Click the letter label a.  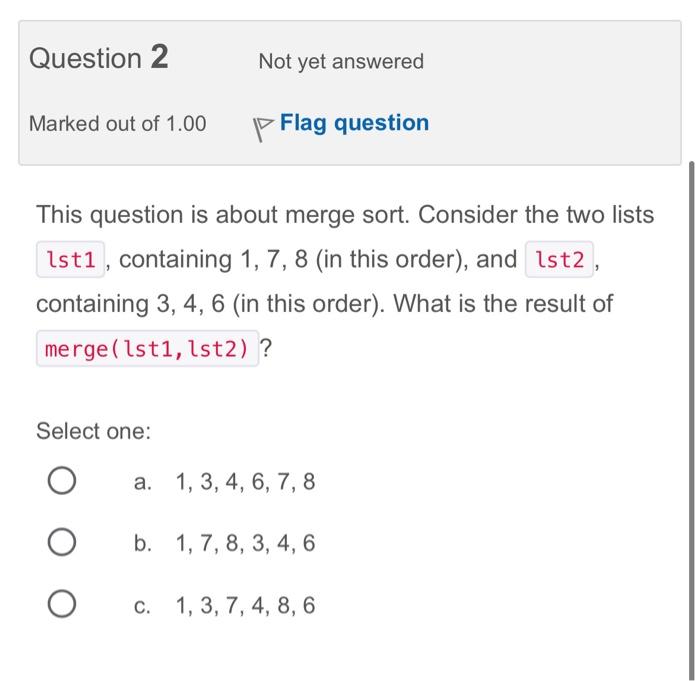(x=142, y=482)
